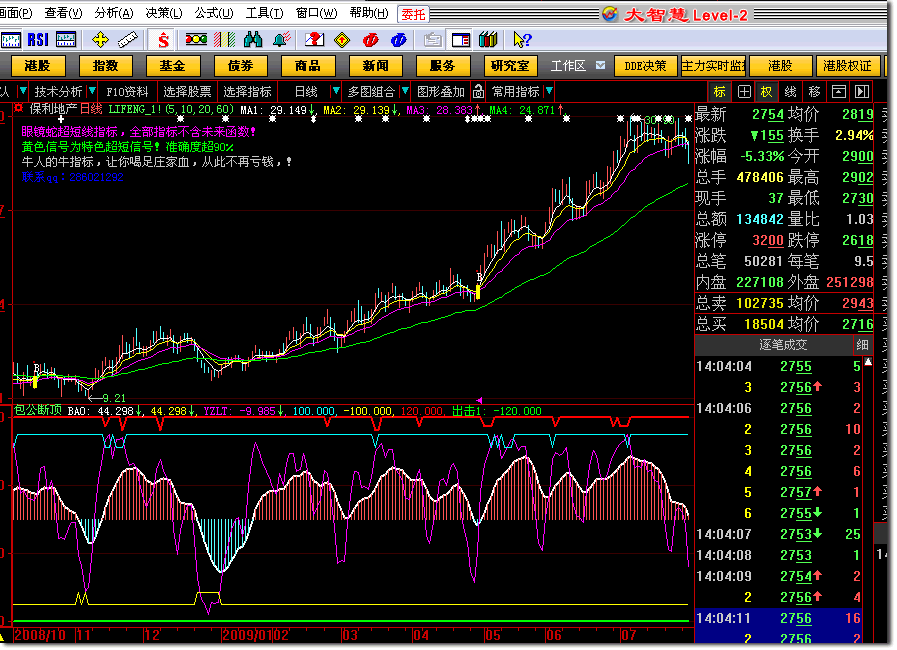Click the 图形叠加 overlay item

440,92
